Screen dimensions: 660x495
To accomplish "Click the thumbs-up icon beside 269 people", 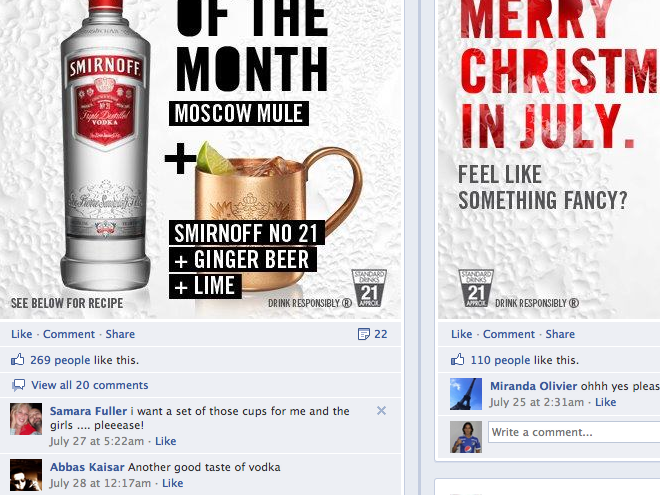I will pos(18,360).
